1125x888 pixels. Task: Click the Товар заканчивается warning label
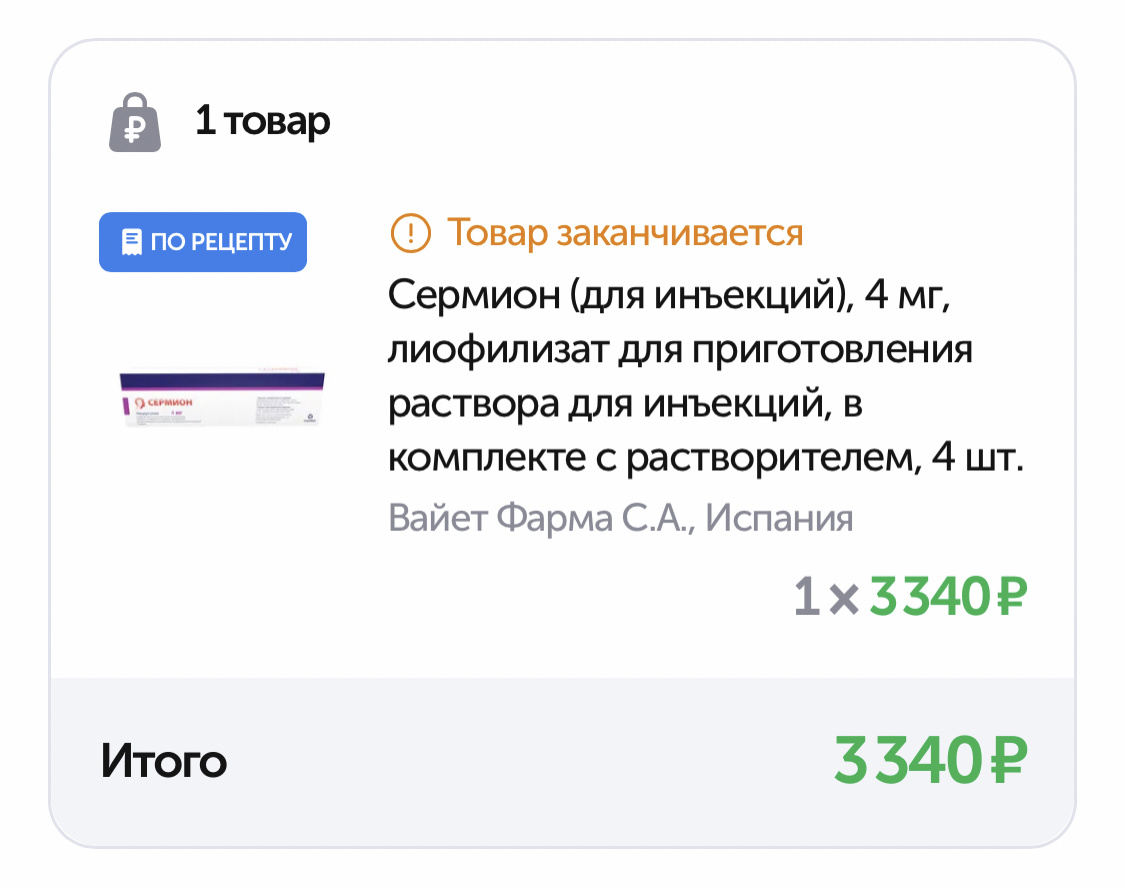(625, 233)
